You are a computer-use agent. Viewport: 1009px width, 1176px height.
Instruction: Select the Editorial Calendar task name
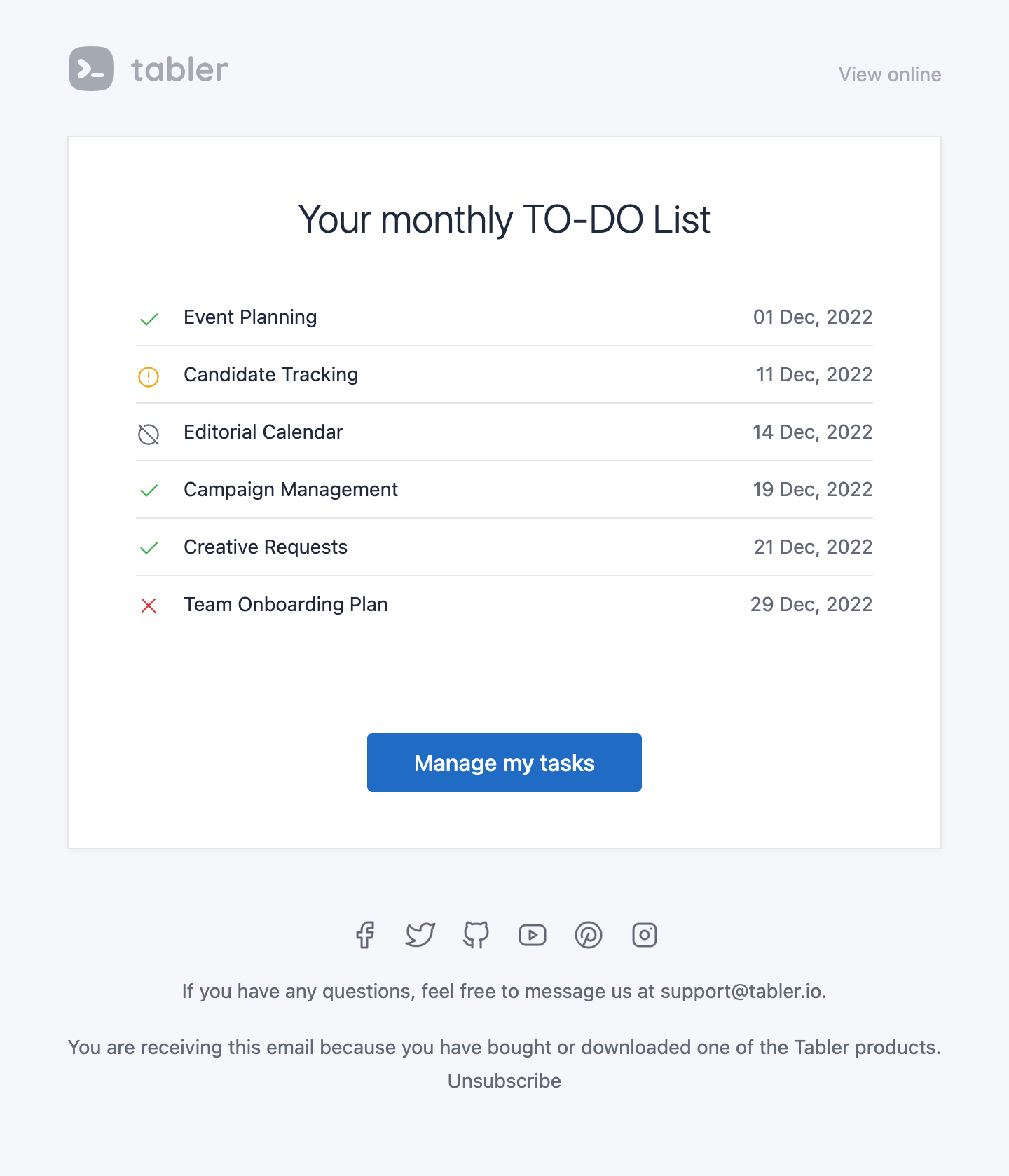point(263,432)
